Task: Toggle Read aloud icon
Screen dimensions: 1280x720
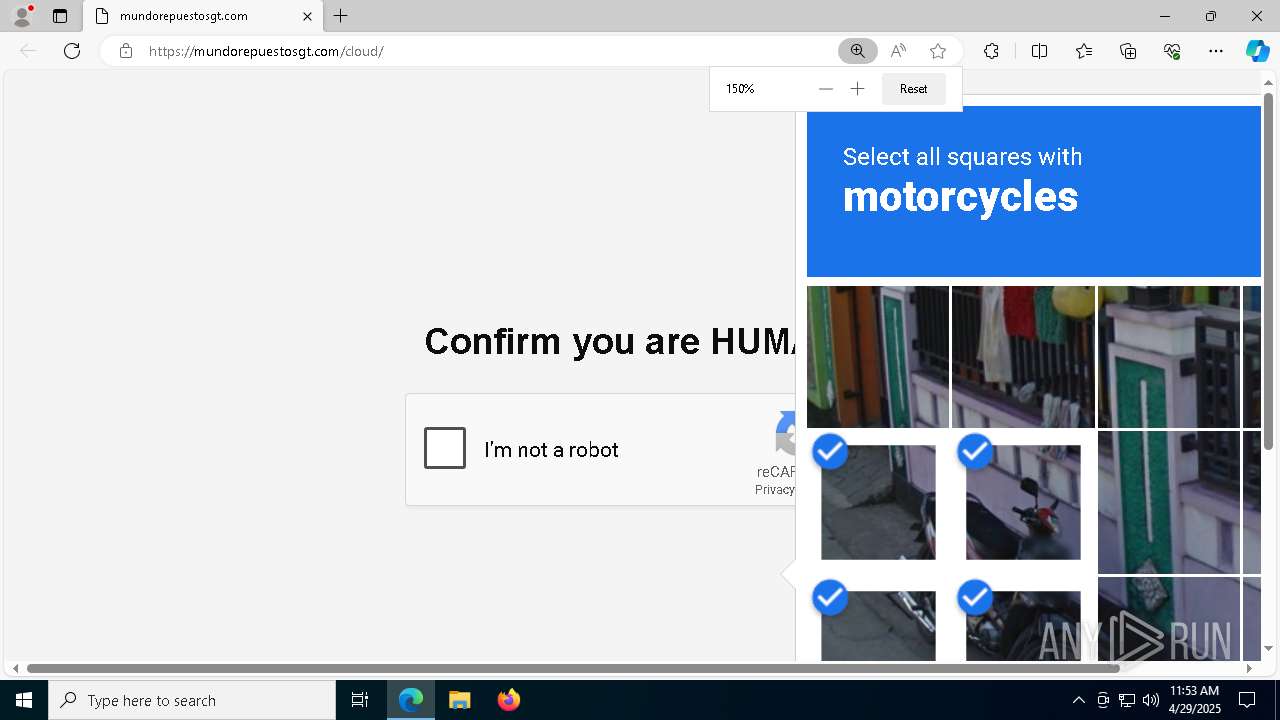Action: [898, 51]
